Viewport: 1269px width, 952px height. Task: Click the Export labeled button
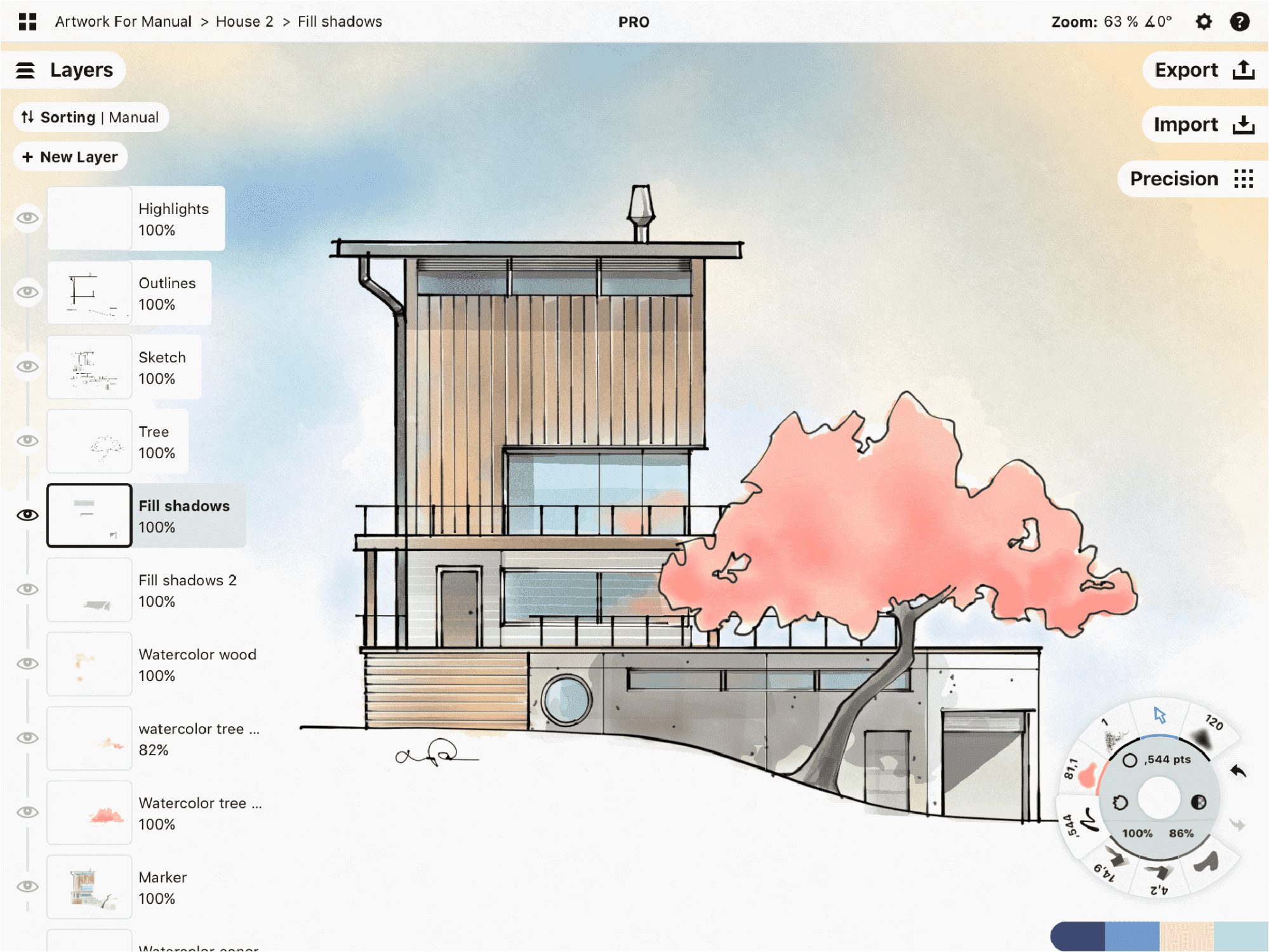[x=1198, y=70]
